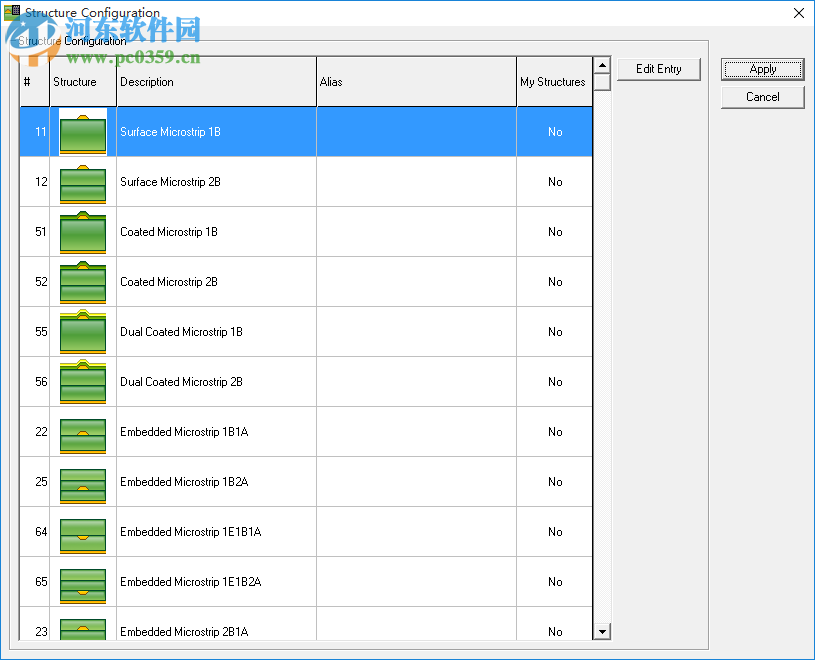
Task: Click row number 64
Action: pyautogui.click(x=41, y=532)
